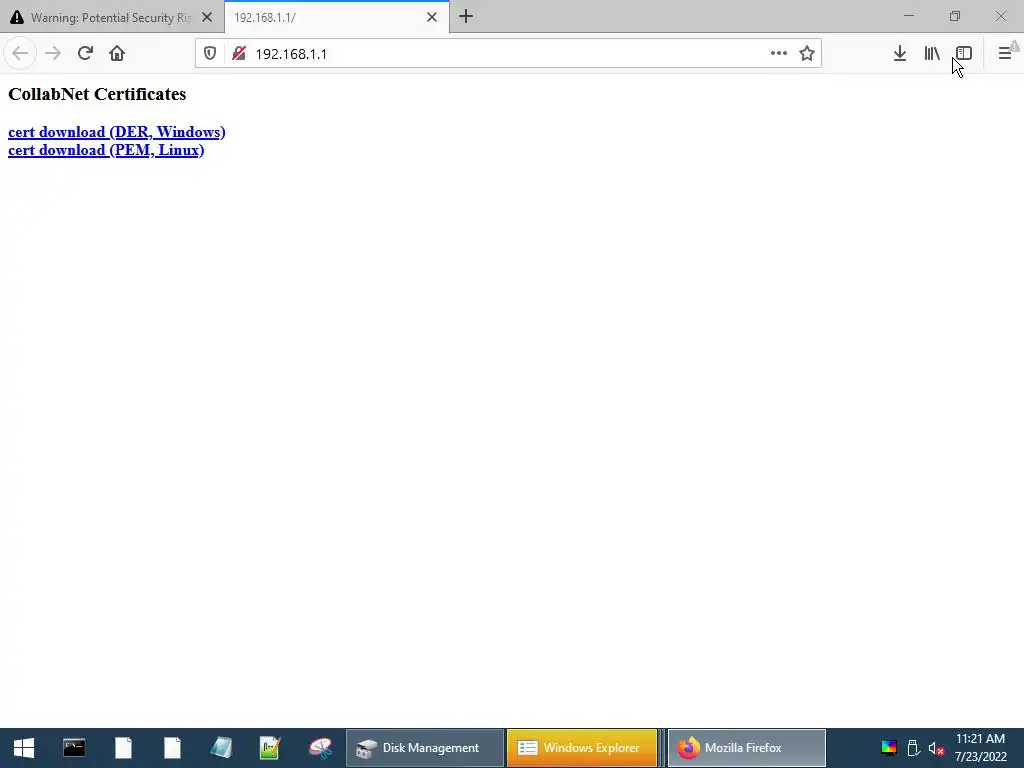Switch to Windows Explorer in taskbar
1024x768 pixels.
pyautogui.click(x=582, y=748)
